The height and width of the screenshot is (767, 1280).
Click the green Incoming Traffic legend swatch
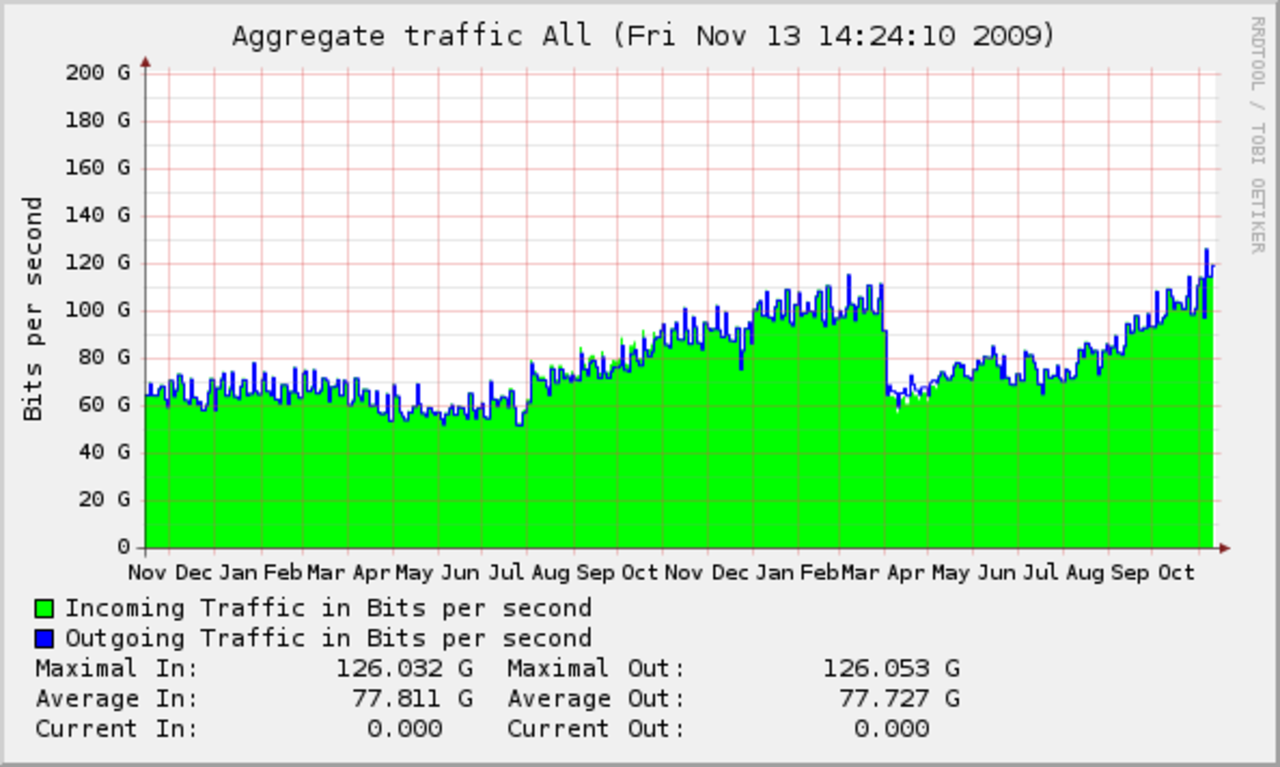pos(44,608)
